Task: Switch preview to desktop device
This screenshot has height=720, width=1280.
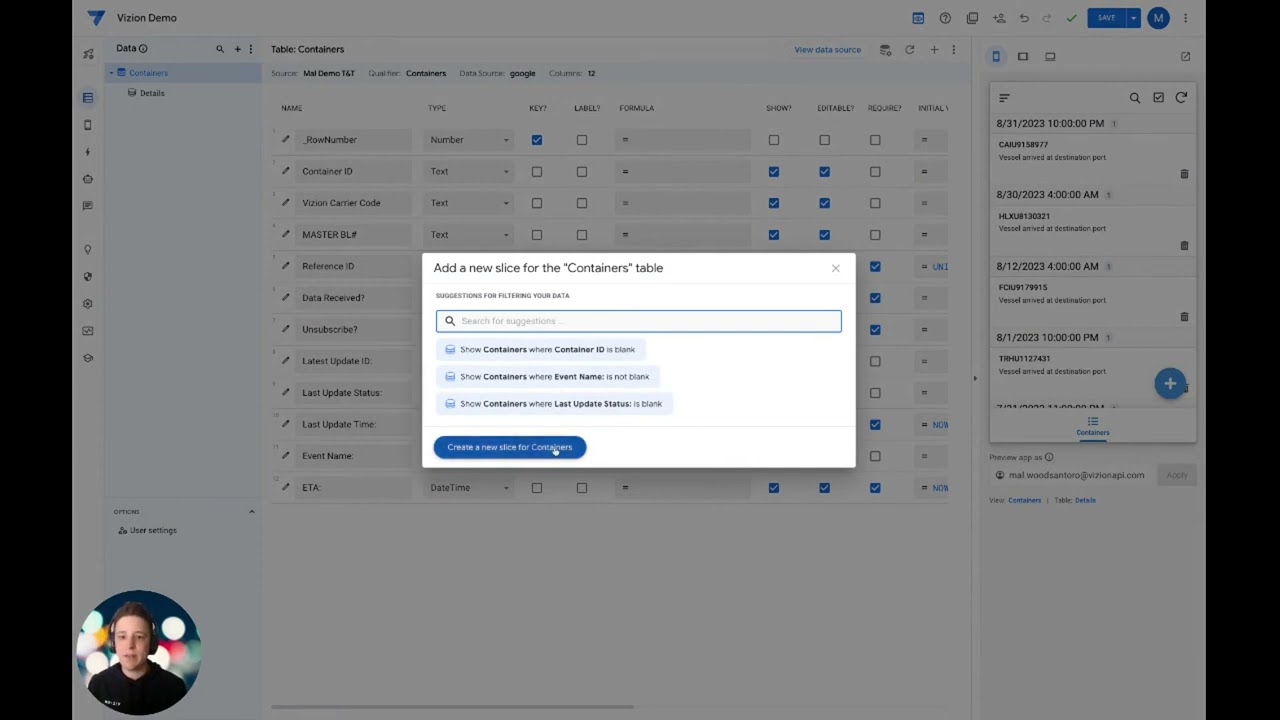Action: tap(1050, 57)
